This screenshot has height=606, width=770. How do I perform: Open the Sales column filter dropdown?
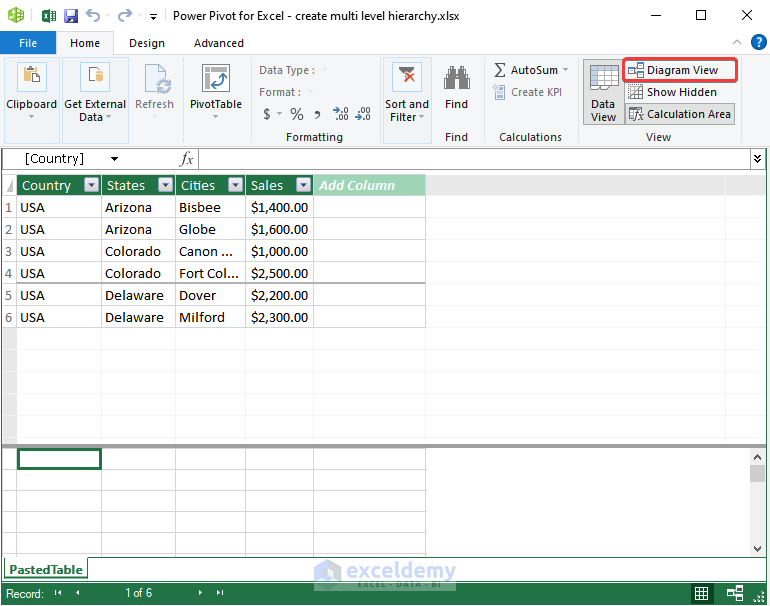(304, 185)
